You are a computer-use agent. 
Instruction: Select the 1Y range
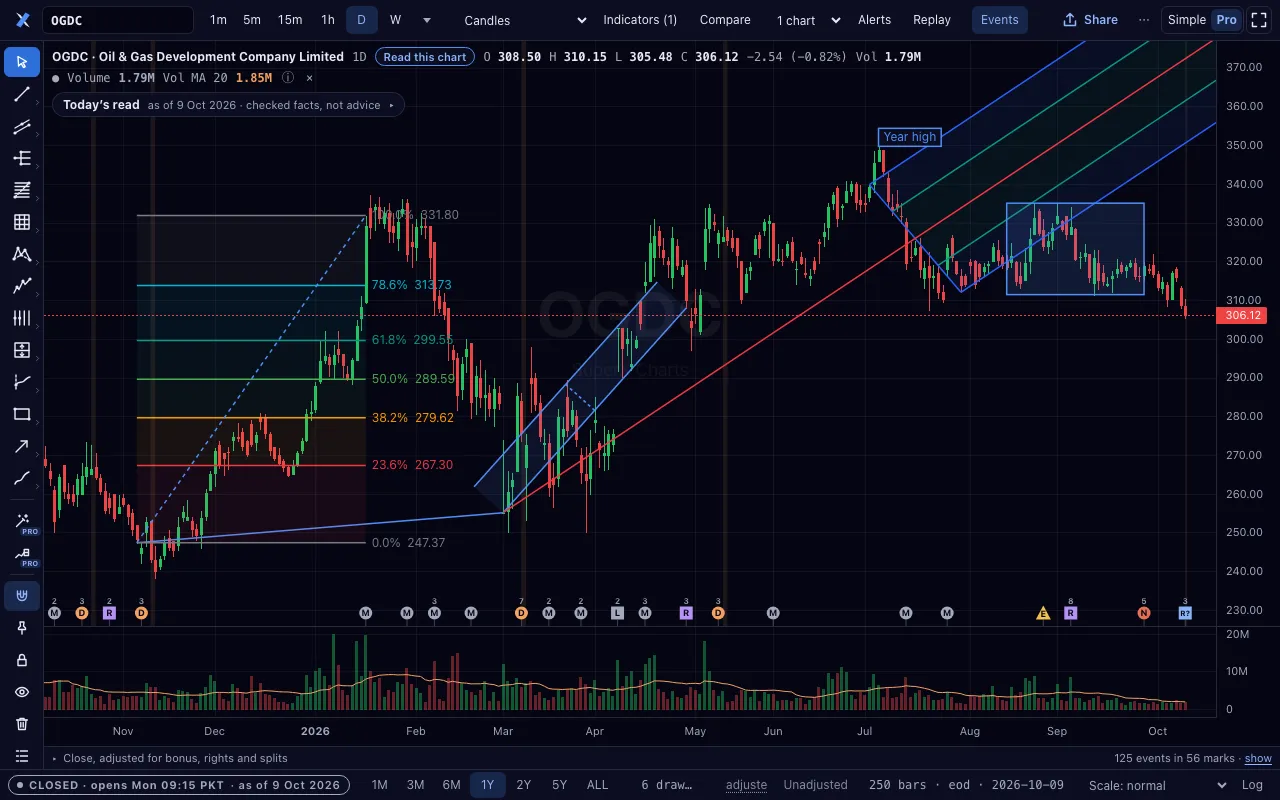click(488, 785)
